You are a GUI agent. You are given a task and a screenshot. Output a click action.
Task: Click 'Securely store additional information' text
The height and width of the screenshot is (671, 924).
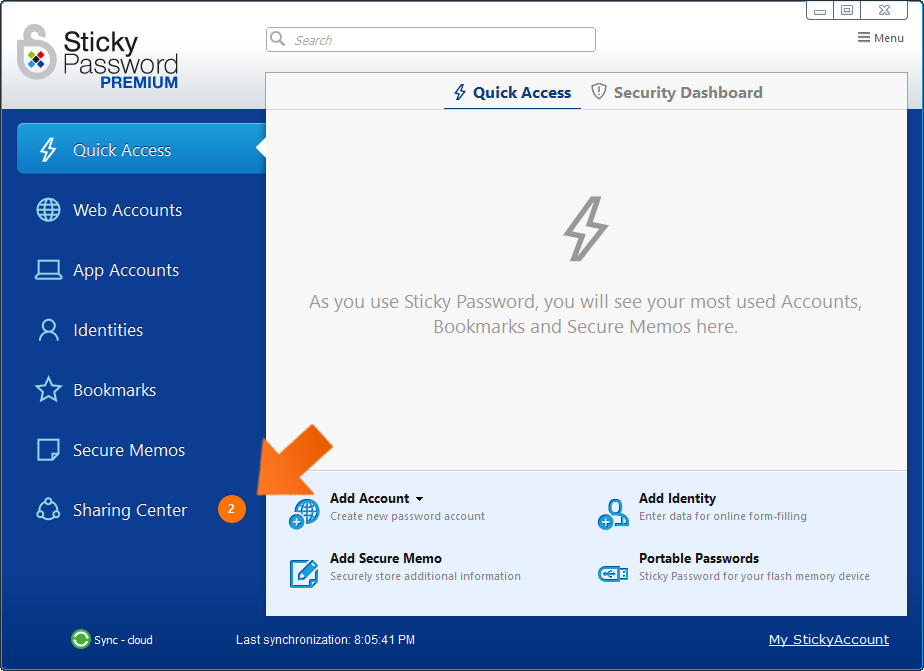425,576
